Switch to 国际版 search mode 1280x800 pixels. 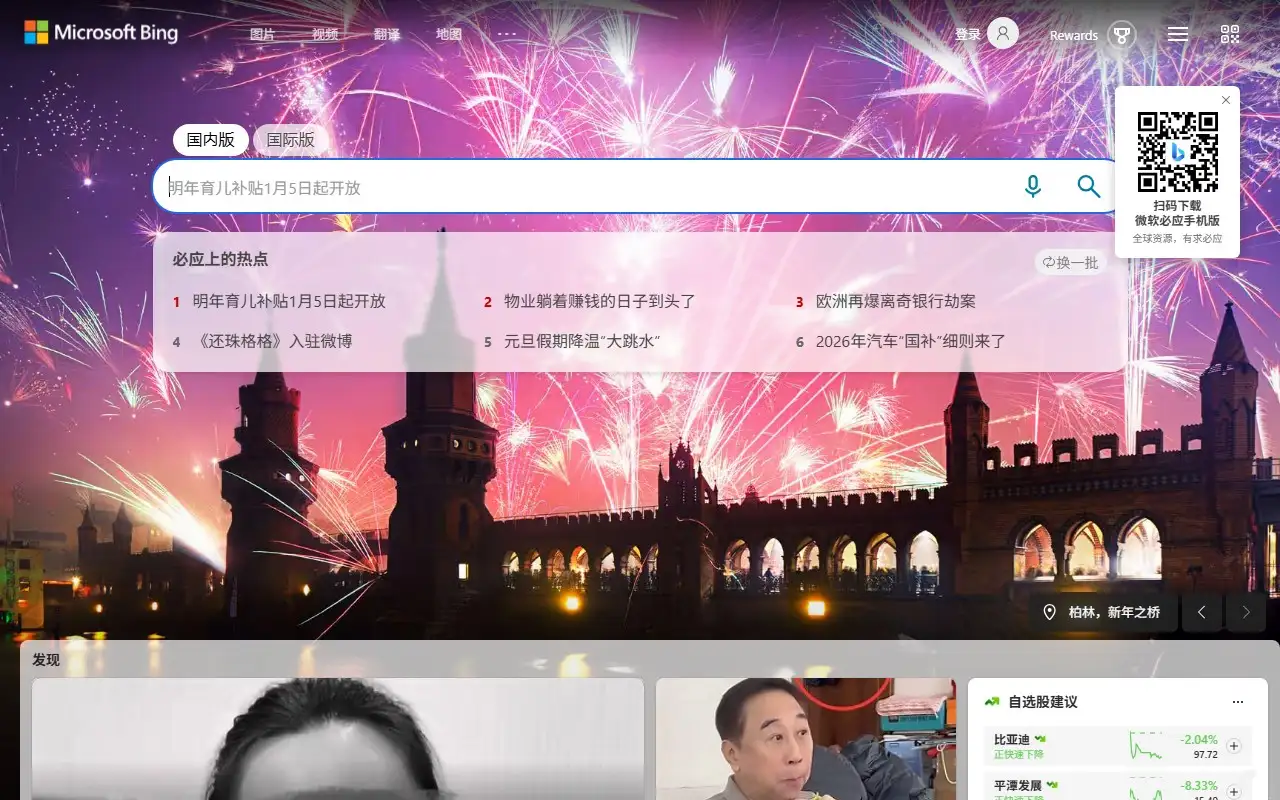pyautogui.click(x=290, y=140)
